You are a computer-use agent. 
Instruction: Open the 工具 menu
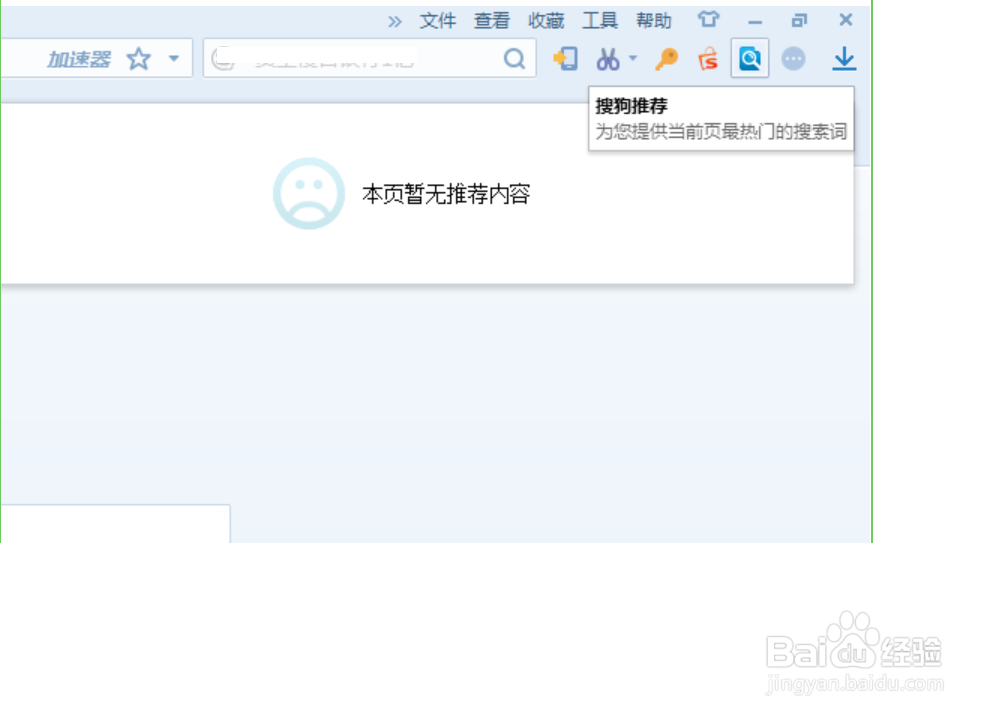pos(600,21)
